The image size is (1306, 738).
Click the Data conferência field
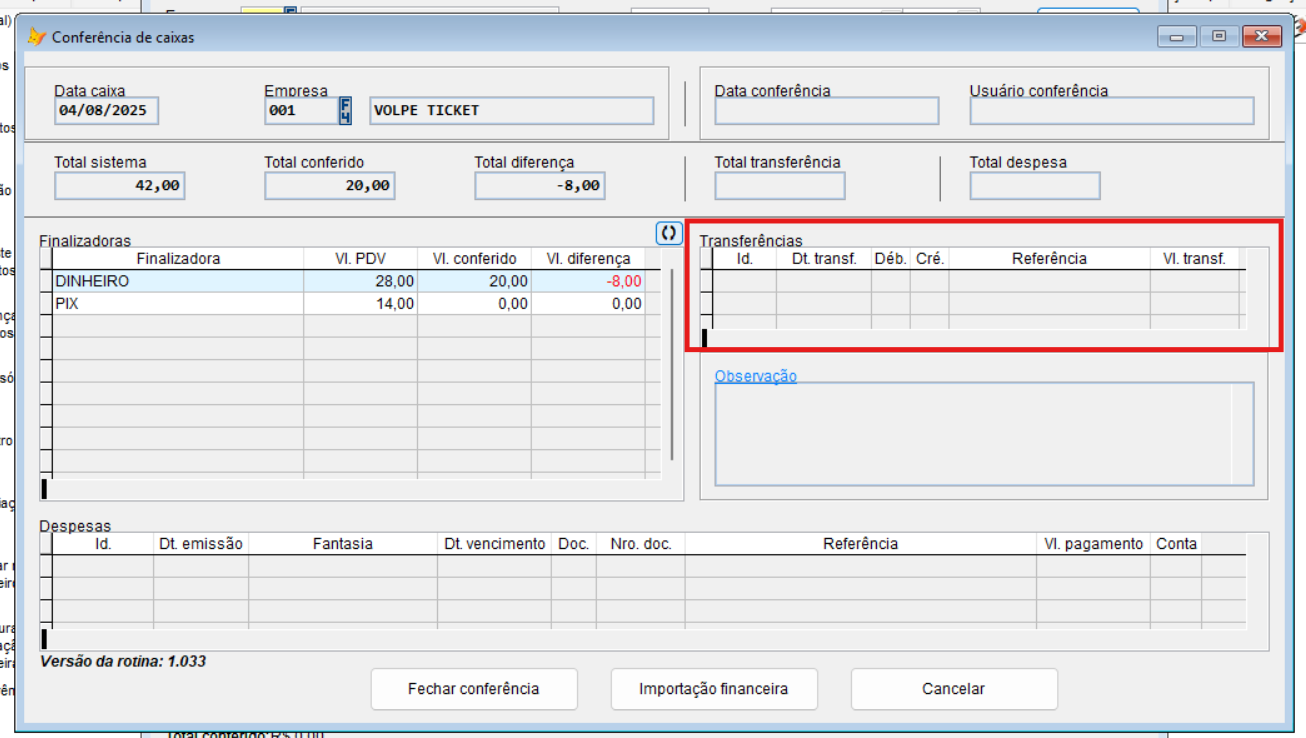pyautogui.click(x=826, y=111)
